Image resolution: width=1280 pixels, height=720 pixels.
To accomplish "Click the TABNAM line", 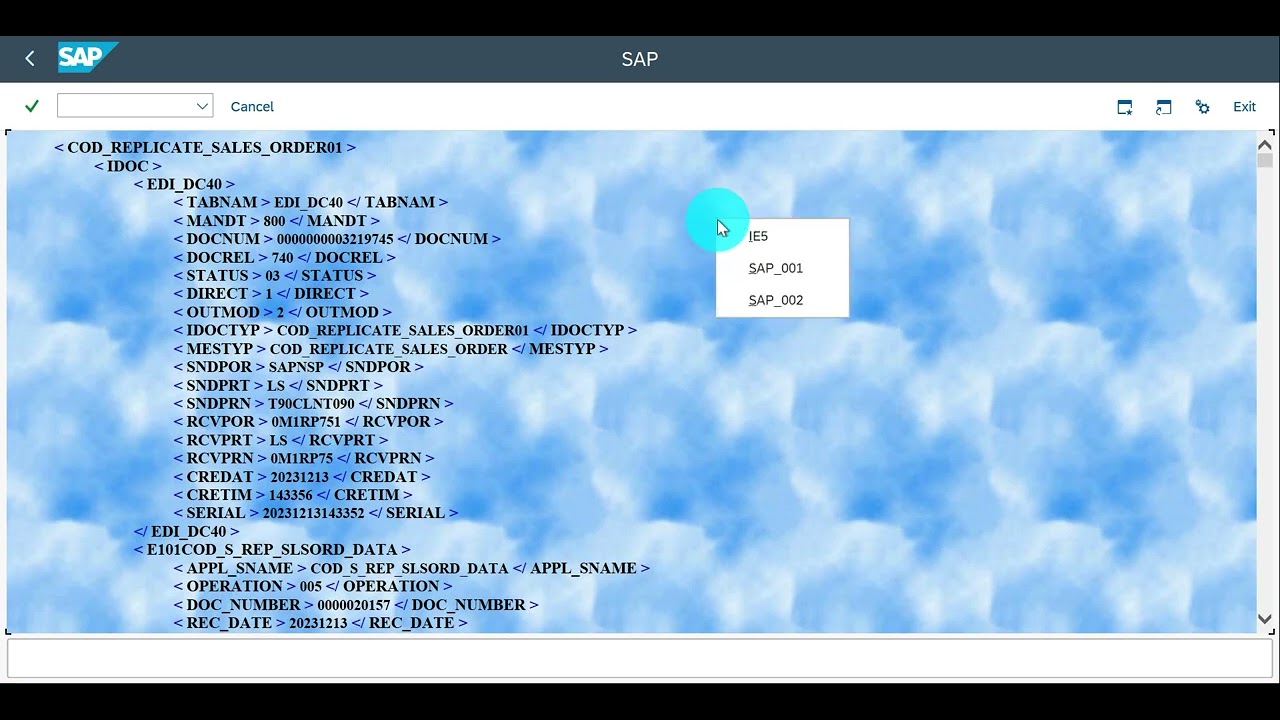I will [310, 202].
